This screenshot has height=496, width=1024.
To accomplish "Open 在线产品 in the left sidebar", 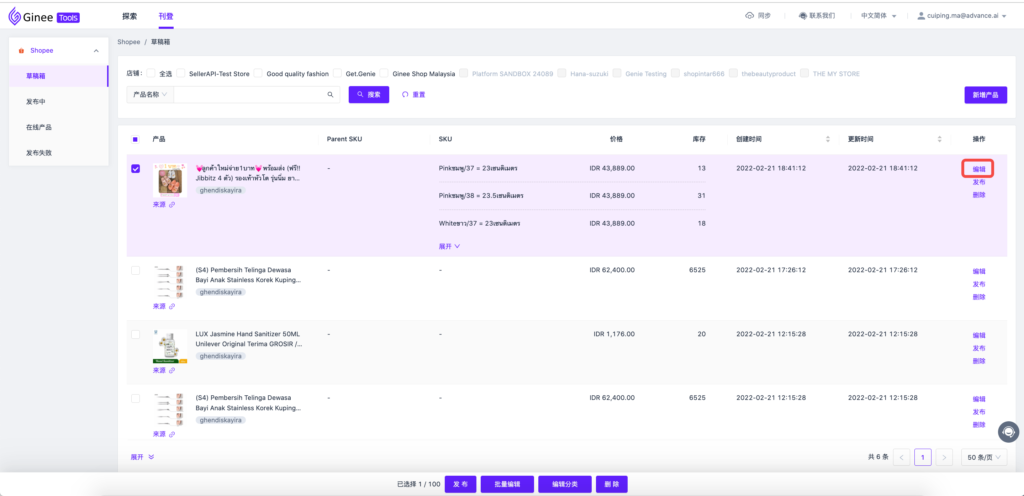I will coord(40,127).
